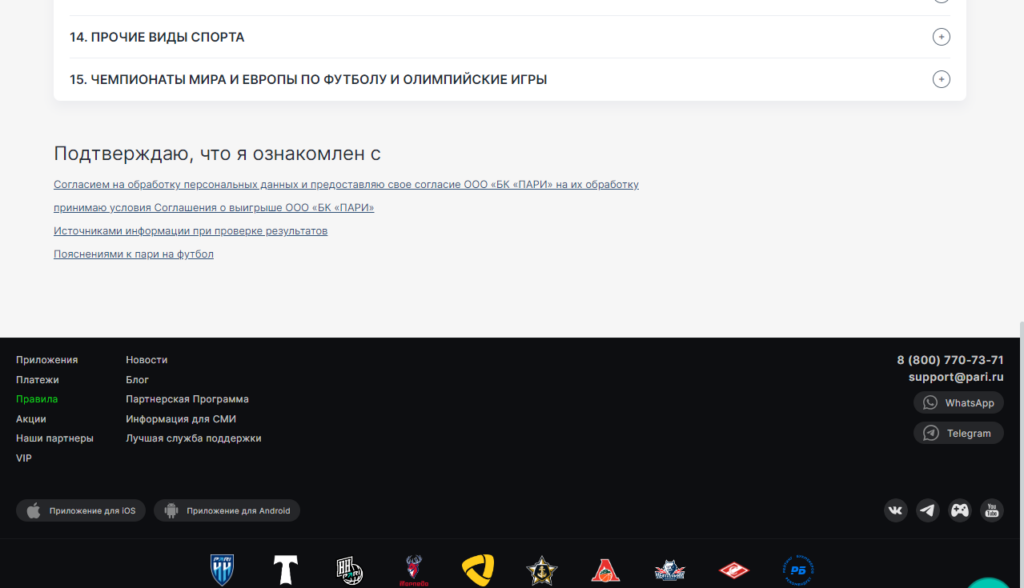Screen dimensions: 1024x588
Task: Open section 14 'Прочие виды спорта' heading
Action: pyautogui.click(x=157, y=37)
